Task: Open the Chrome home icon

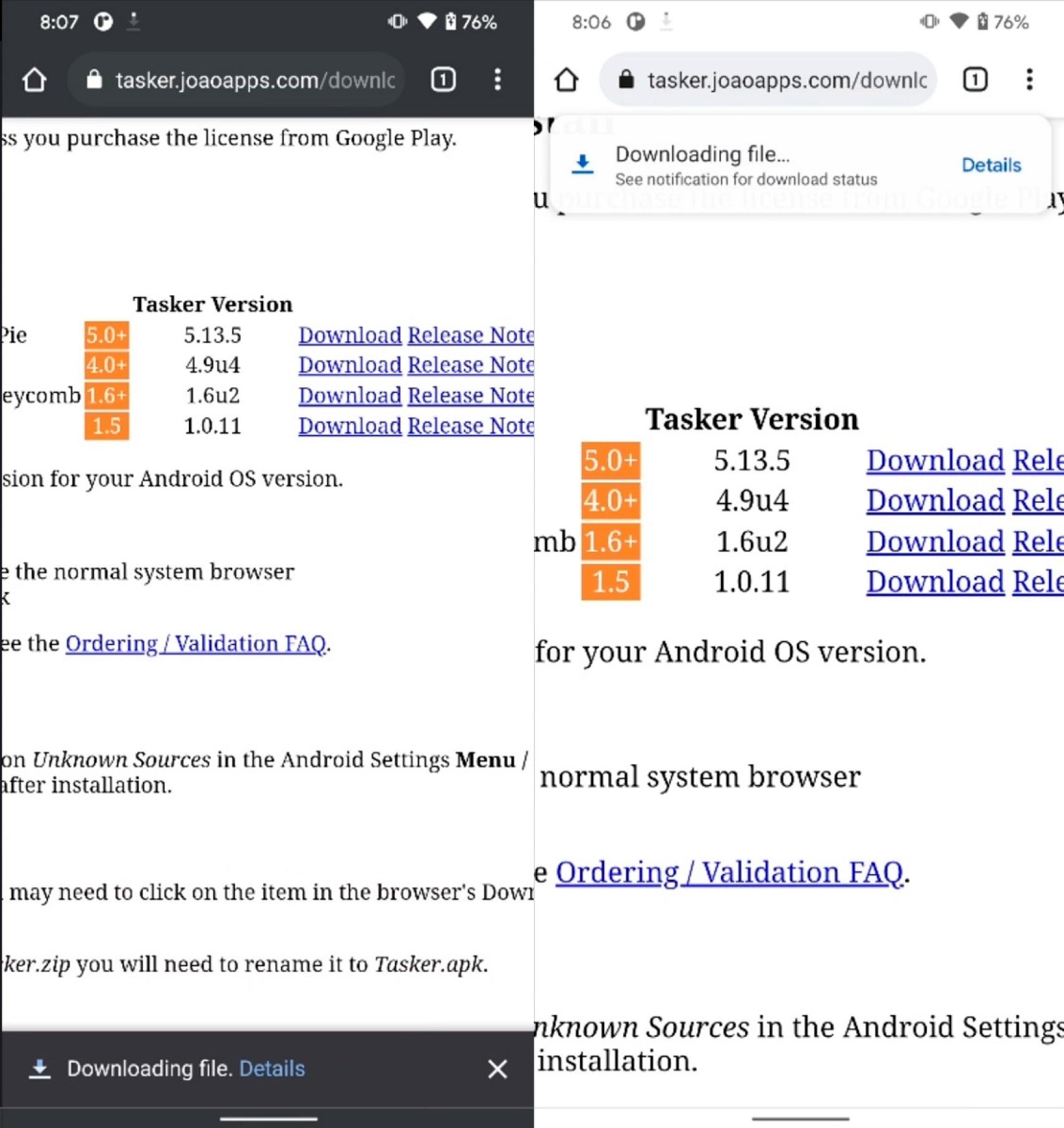Action: tap(35, 79)
